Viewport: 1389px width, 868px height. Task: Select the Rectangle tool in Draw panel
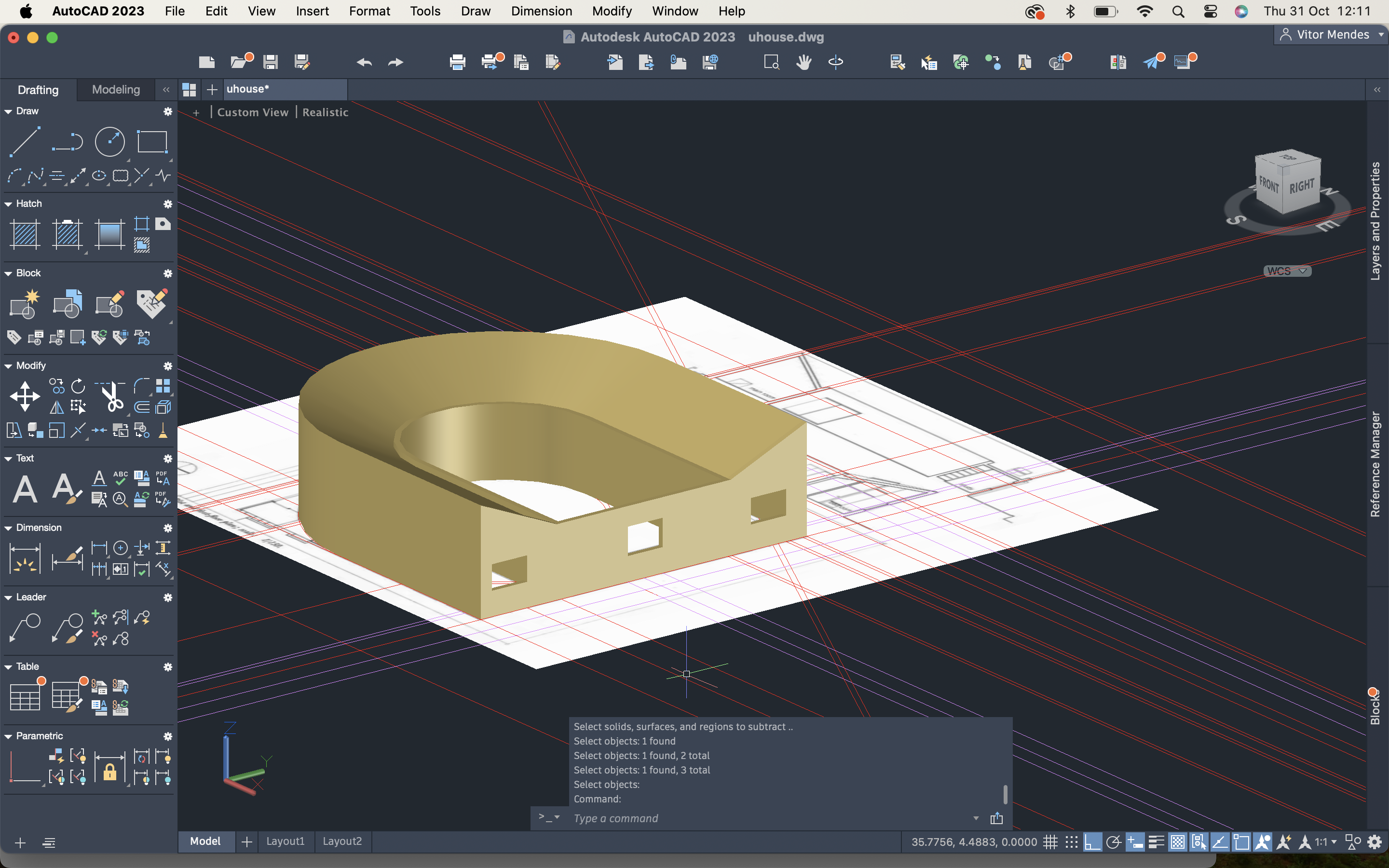click(152, 141)
